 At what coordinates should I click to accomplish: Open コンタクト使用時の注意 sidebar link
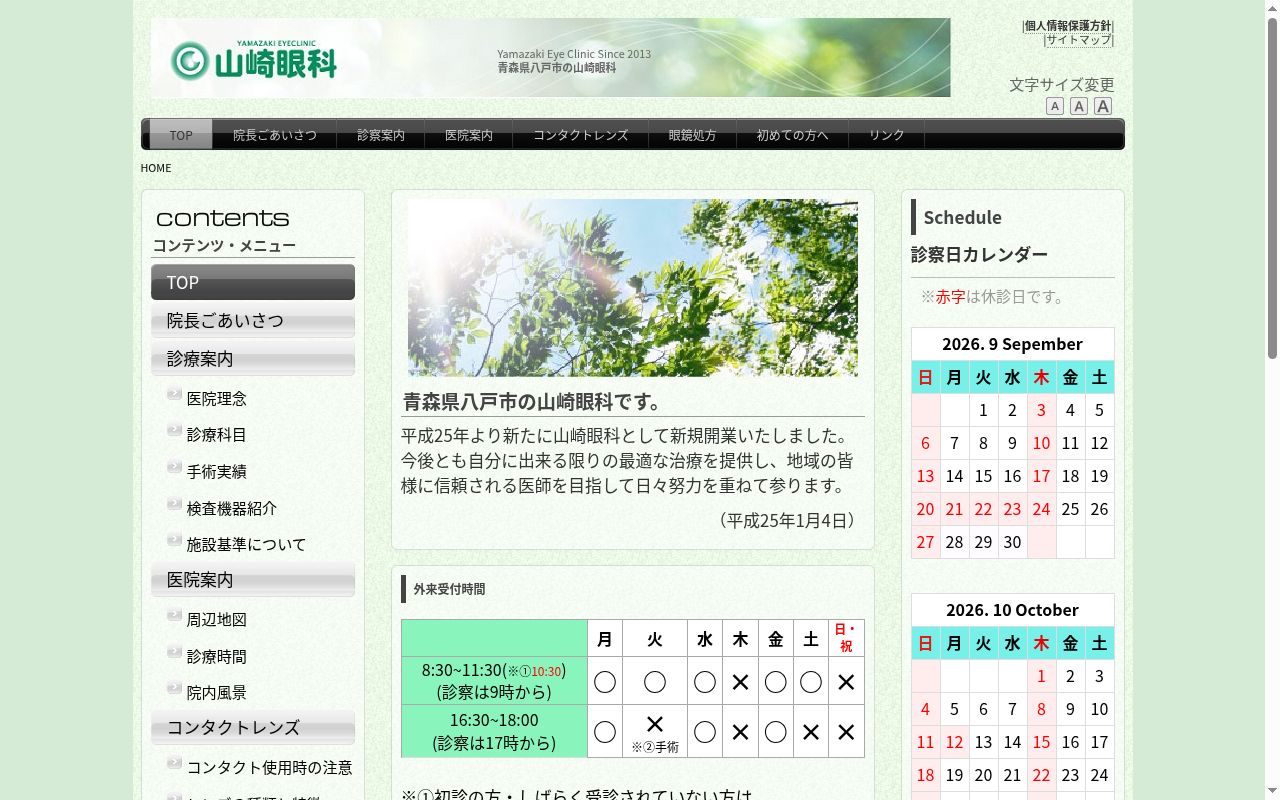[x=270, y=767]
